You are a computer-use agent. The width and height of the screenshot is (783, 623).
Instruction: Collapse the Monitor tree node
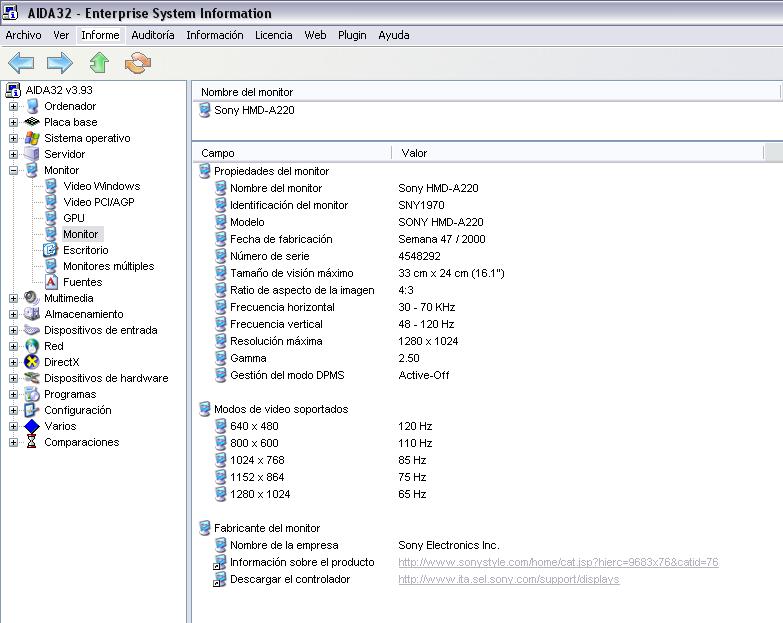(x=14, y=170)
